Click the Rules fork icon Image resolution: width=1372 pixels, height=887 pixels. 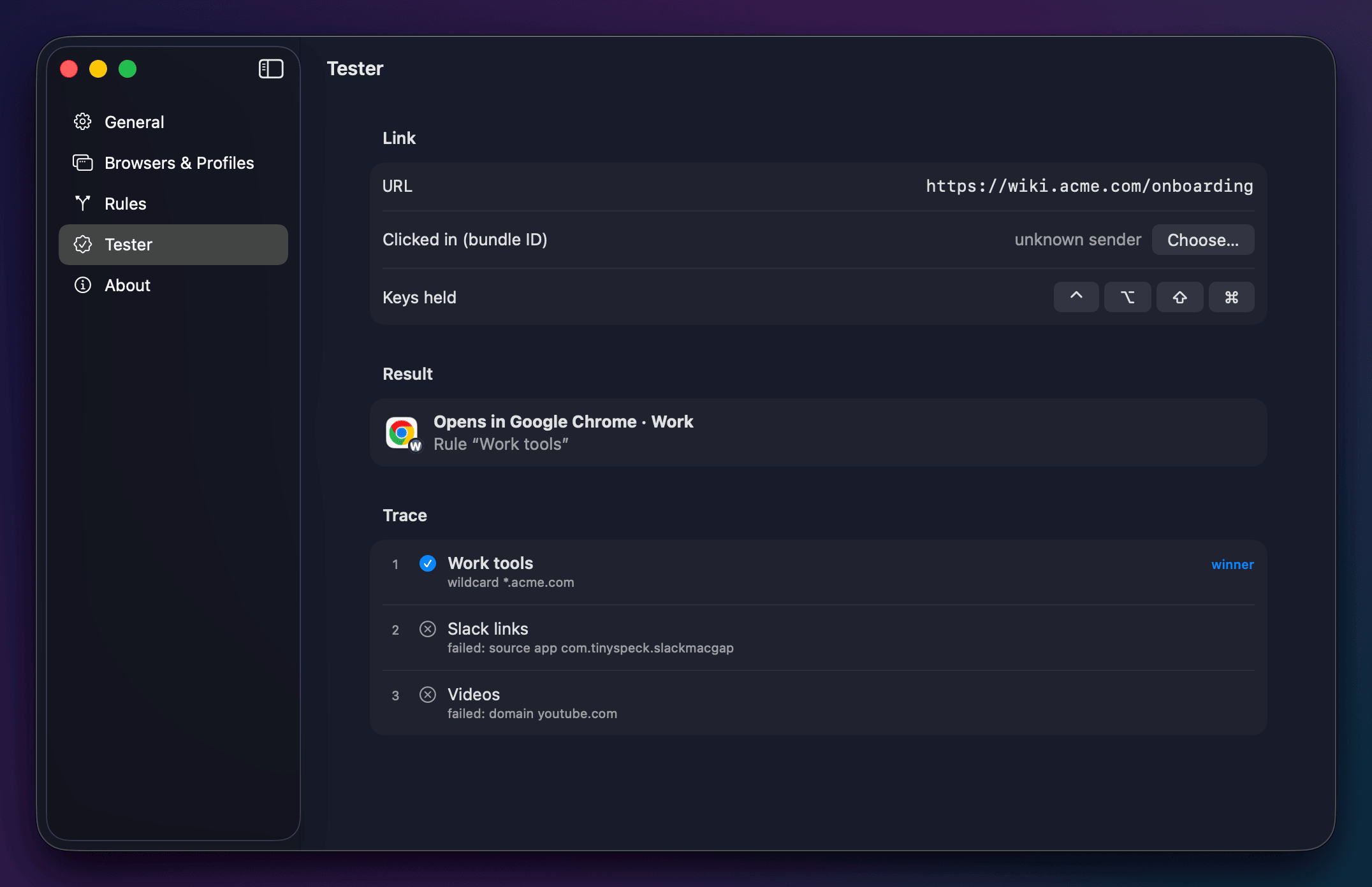click(83, 203)
